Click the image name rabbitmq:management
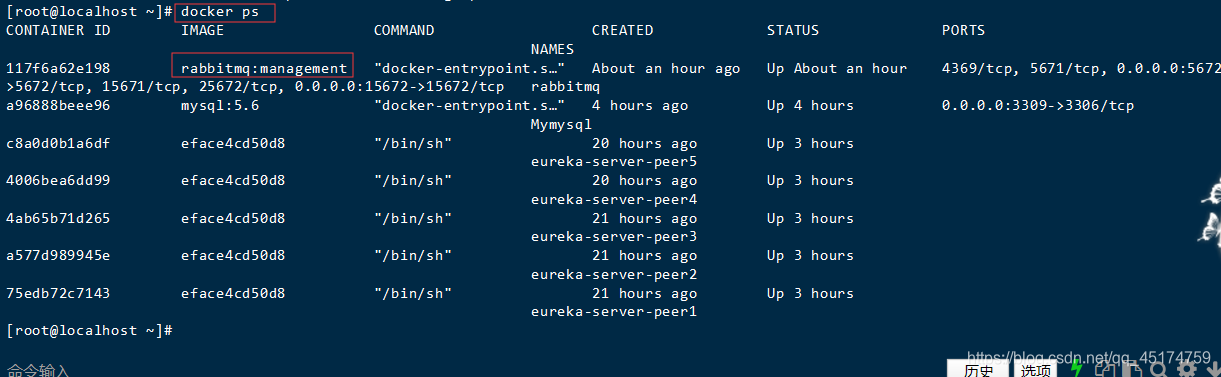Image resolution: width=1221 pixels, height=377 pixels. tap(263, 68)
